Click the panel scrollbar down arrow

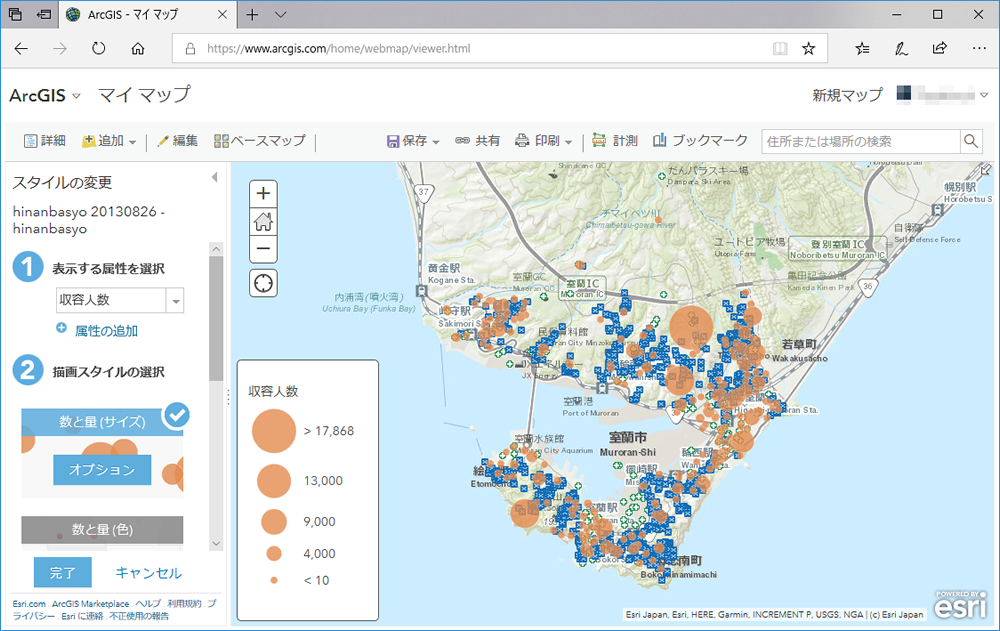(x=216, y=544)
